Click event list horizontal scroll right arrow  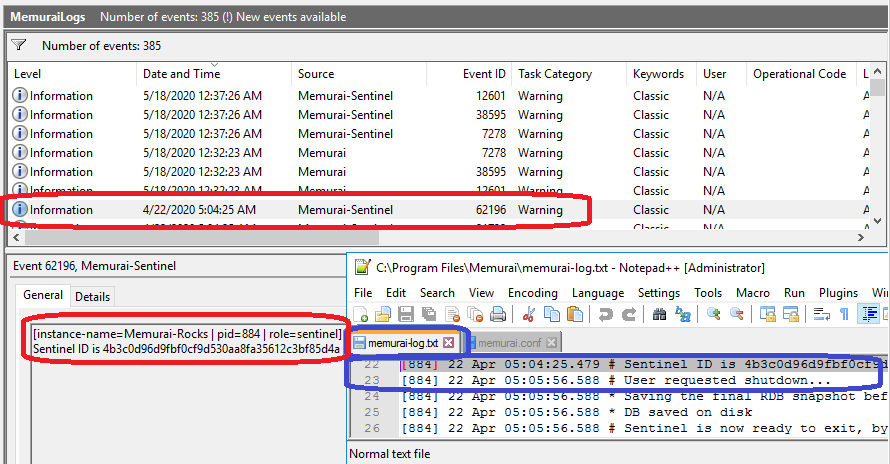click(861, 237)
